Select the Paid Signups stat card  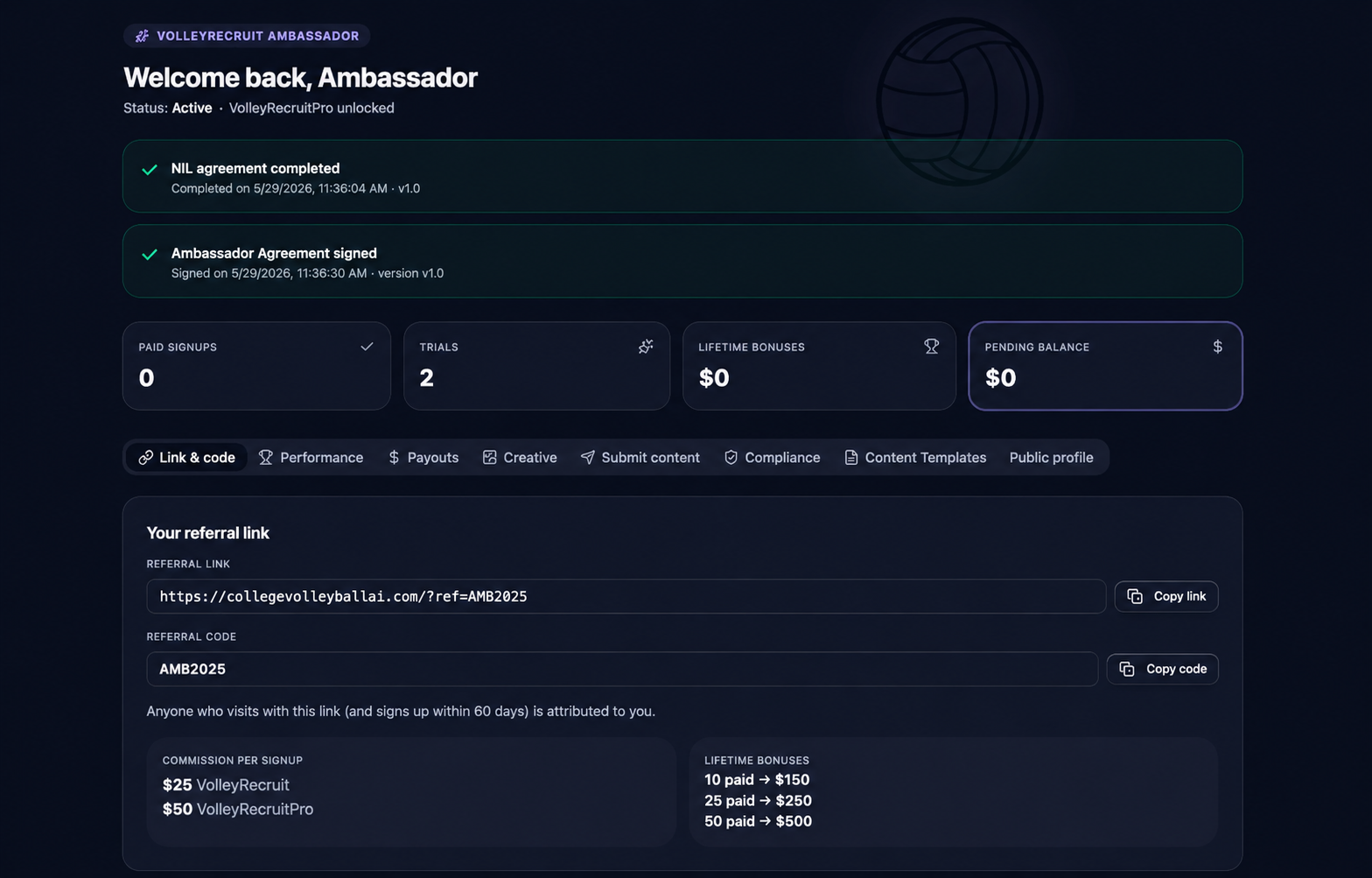click(256, 366)
